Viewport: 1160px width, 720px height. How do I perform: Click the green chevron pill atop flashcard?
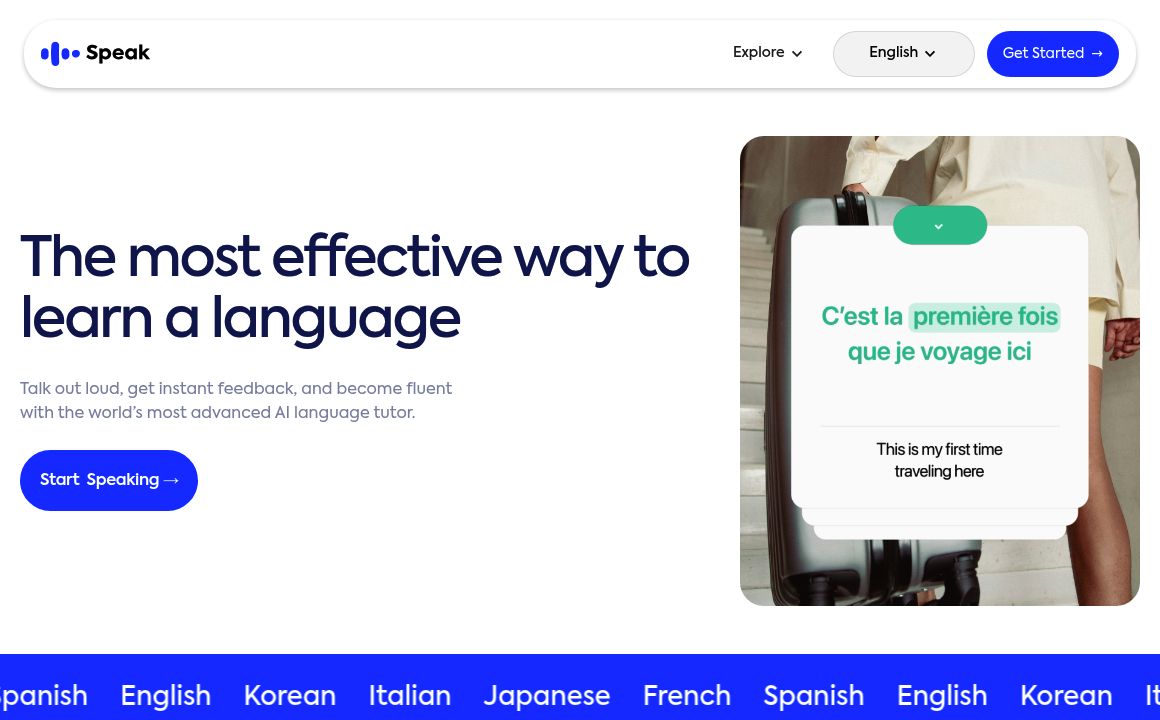(939, 226)
